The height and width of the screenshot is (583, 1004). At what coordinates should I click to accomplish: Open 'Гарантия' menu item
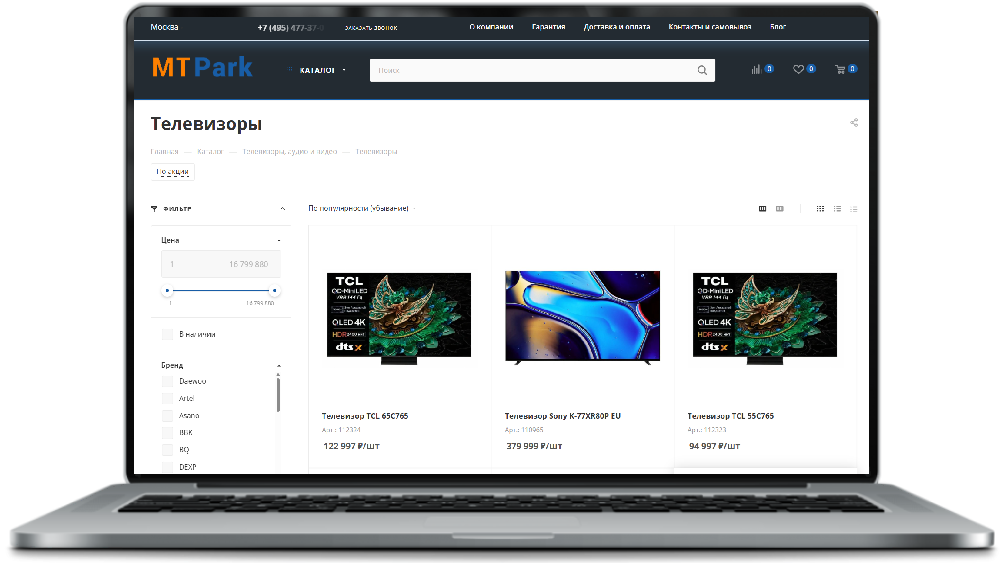tap(548, 27)
